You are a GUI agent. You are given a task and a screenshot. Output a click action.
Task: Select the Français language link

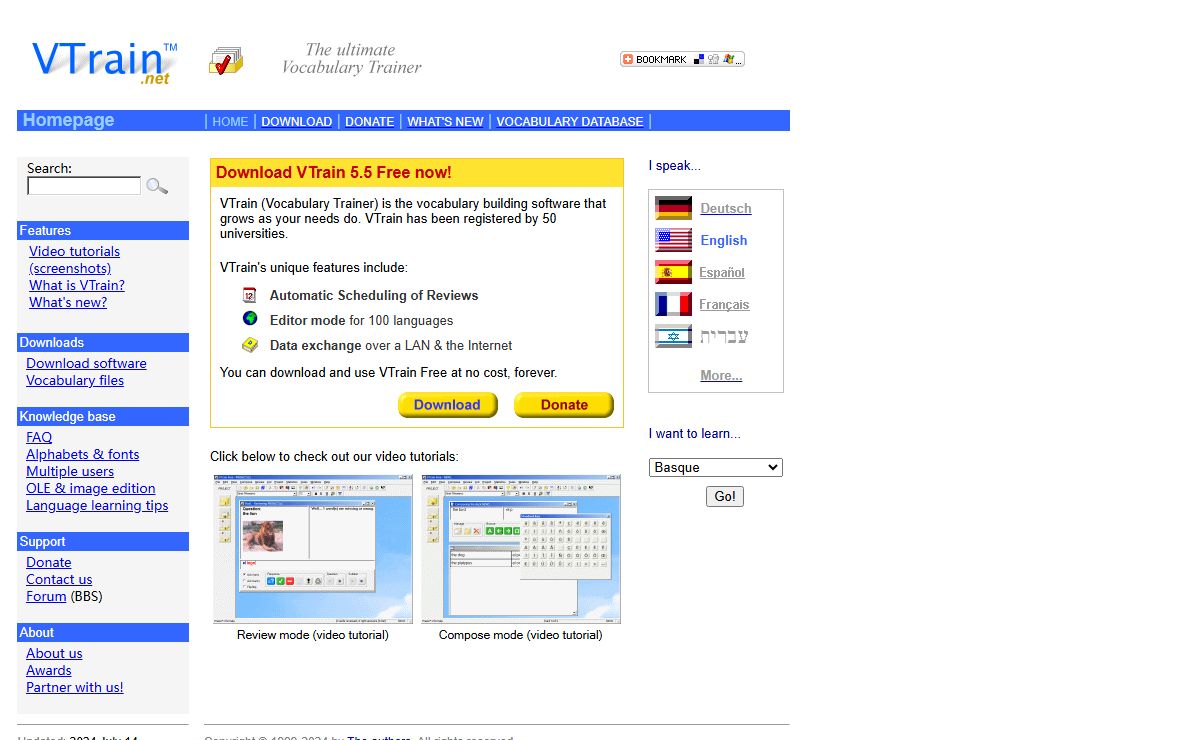pyautogui.click(x=724, y=304)
